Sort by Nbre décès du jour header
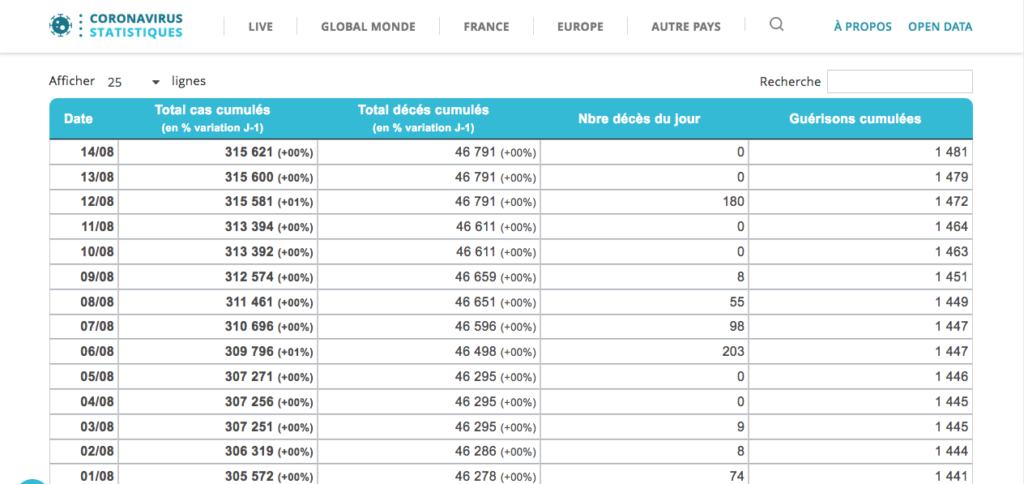This screenshot has width=1024, height=484. pyautogui.click(x=639, y=119)
